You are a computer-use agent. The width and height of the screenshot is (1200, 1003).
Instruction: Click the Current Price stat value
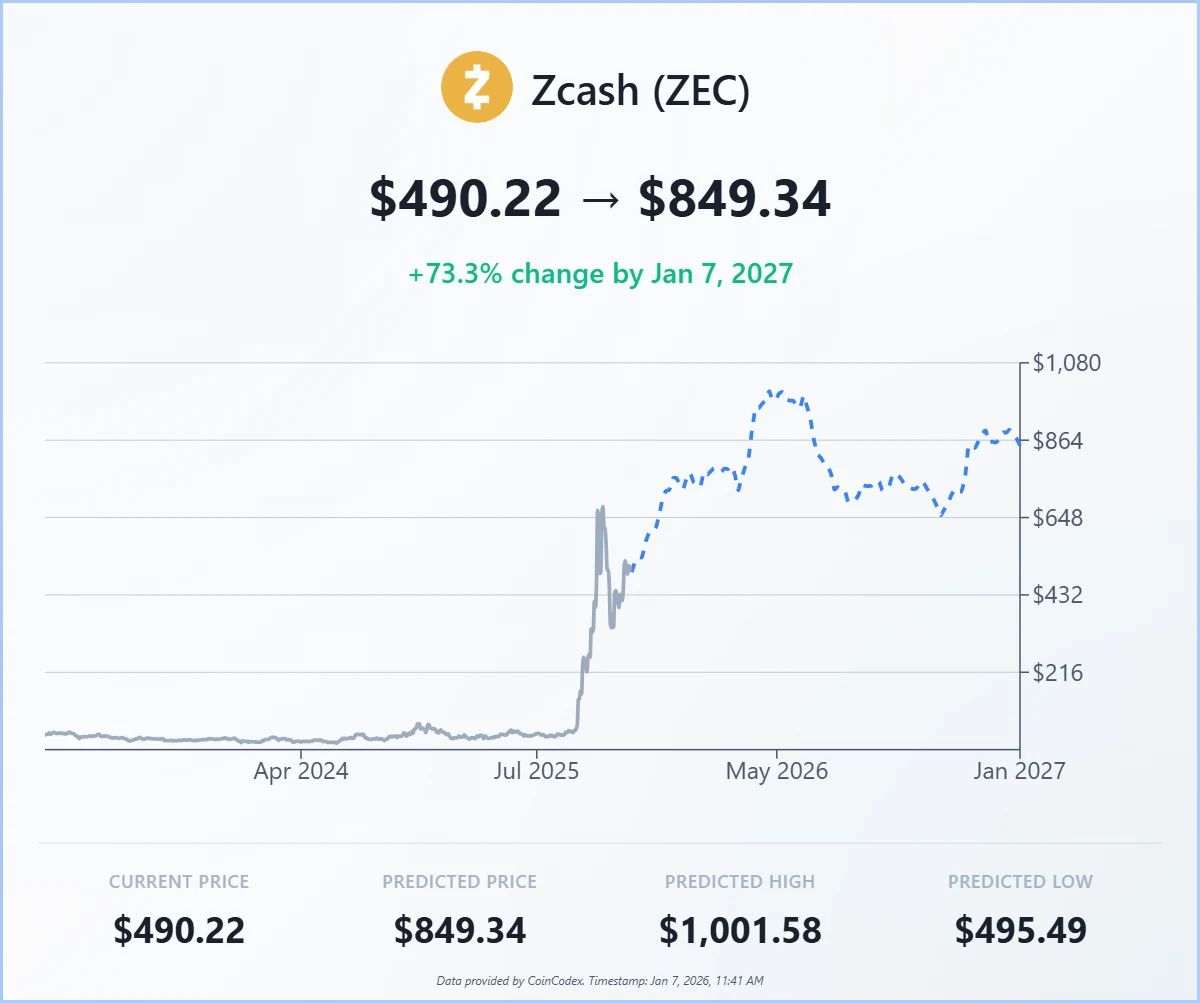tap(179, 930)
